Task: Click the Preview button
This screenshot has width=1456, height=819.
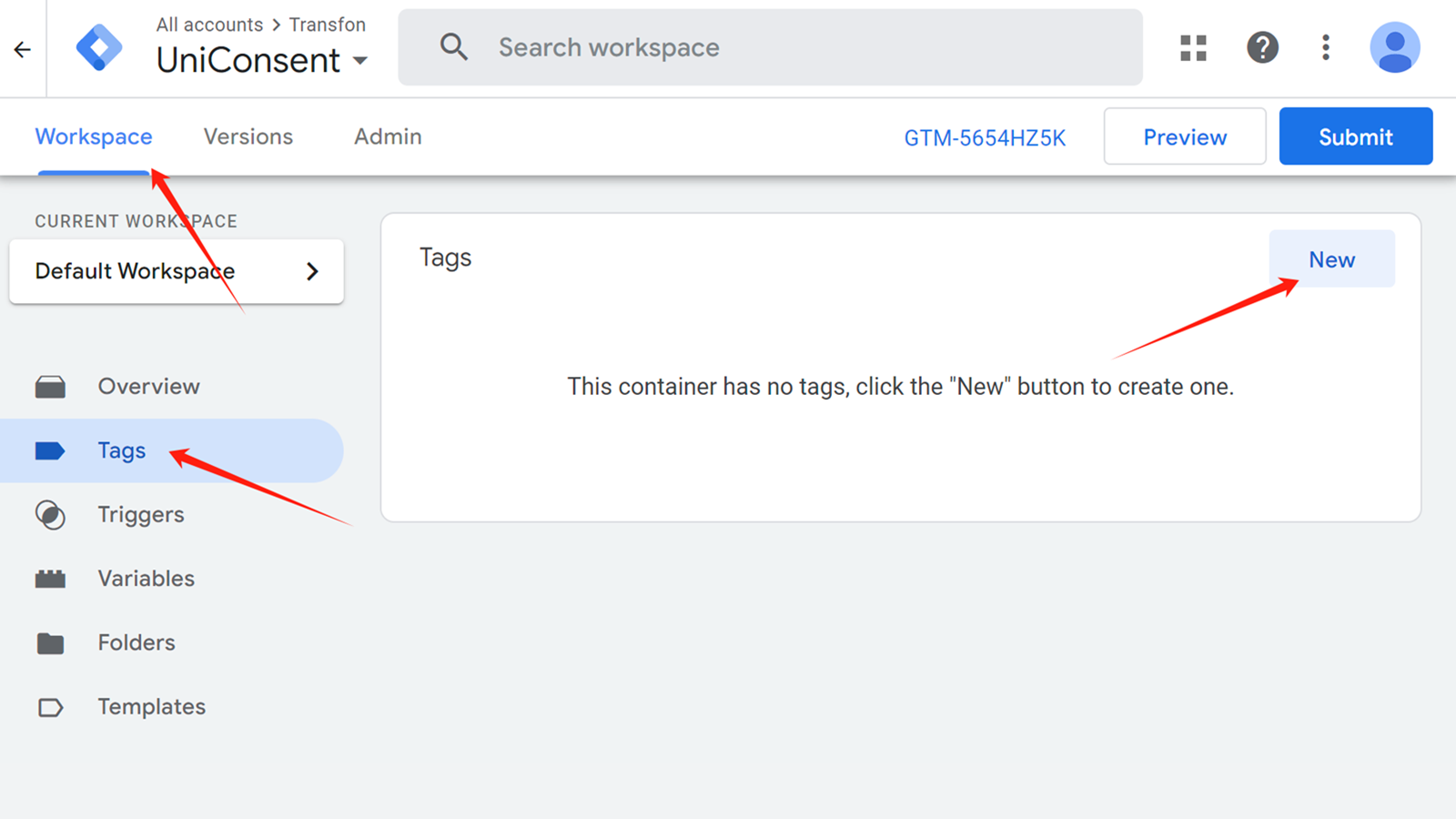Action: point(1185,136)
